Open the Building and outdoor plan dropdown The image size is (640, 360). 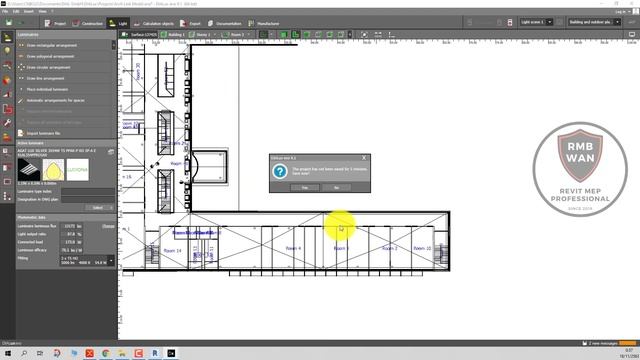click(594, 22)
